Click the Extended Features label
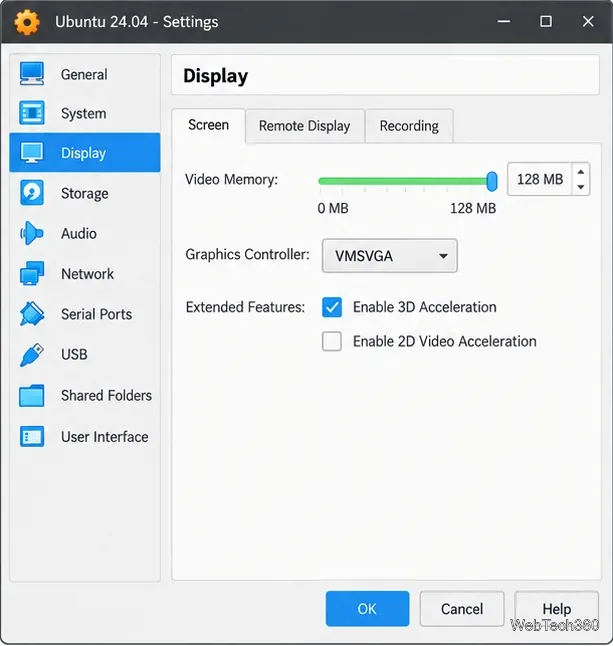Viewport: 613px width, 646px height. click(246, 307)
